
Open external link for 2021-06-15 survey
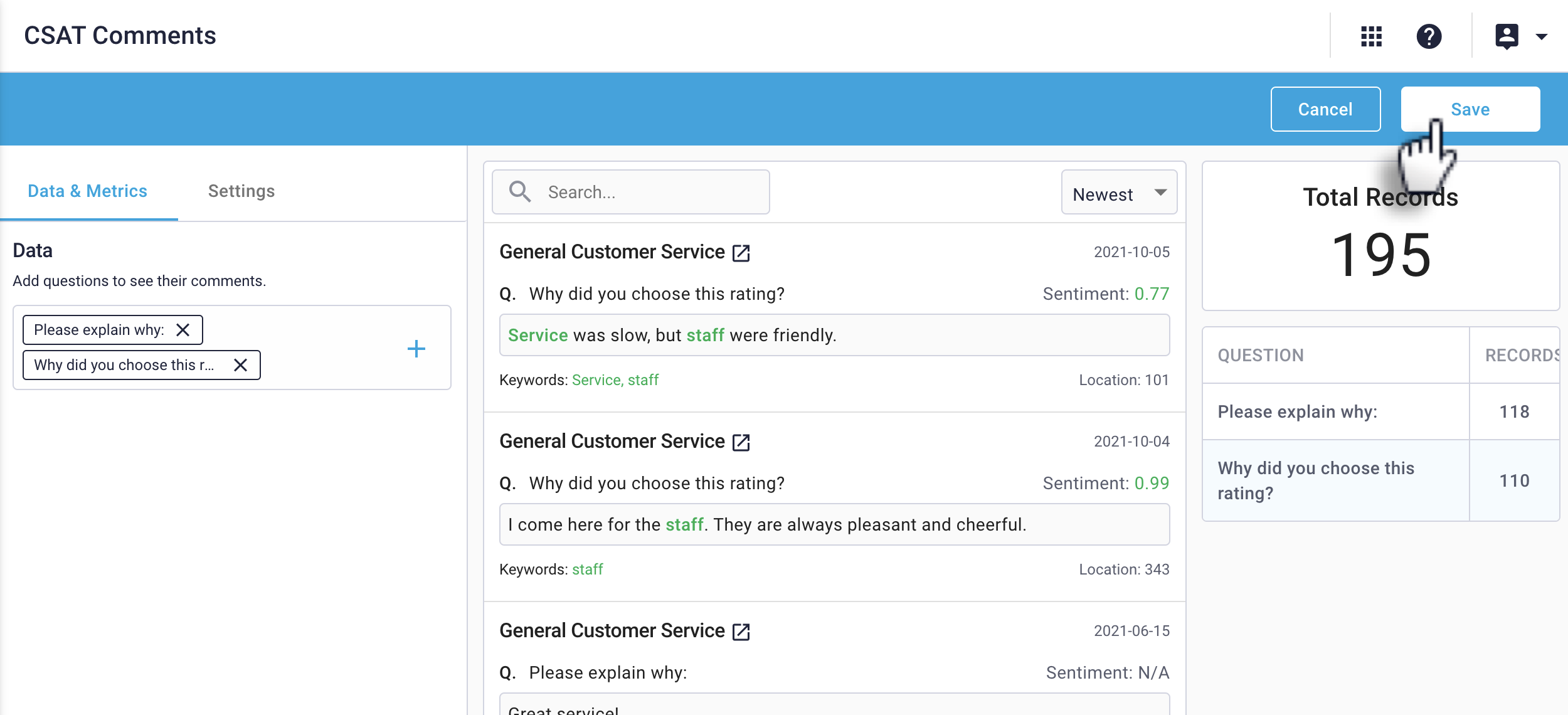[x=741, y=632]
